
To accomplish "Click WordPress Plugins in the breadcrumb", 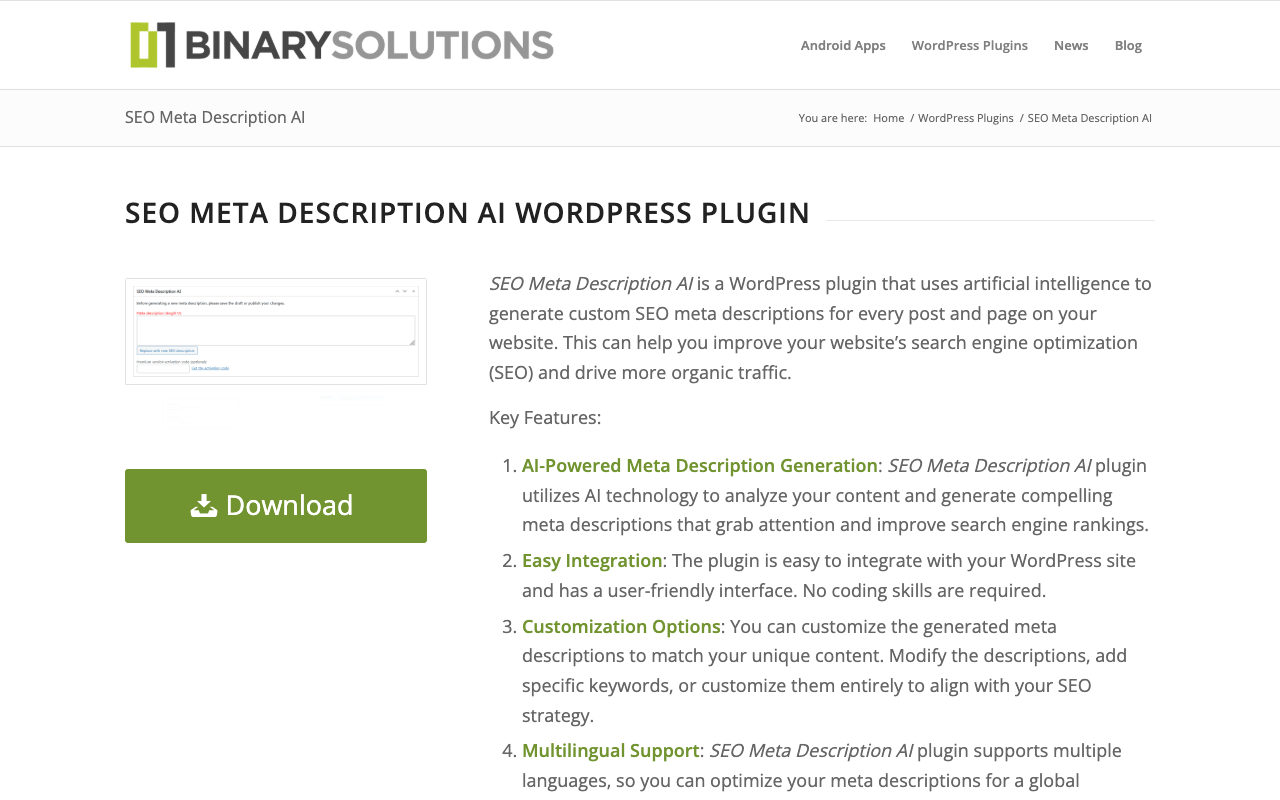I will pyautogui.click(x=965, y=118).
